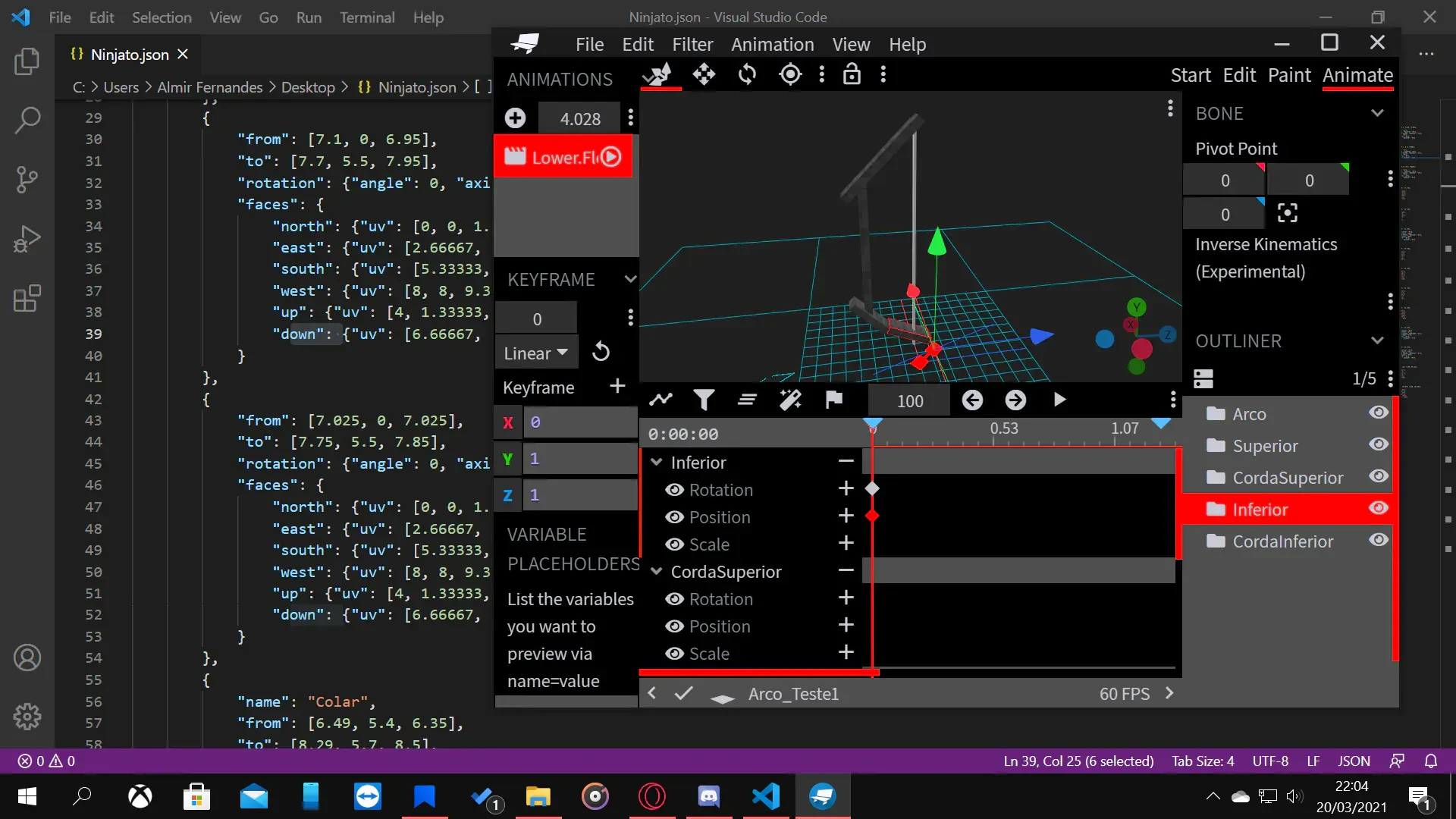The image size is (1456, 819).
Task: Open VS Code Terminal menu
Action: (x=367, y=17)
